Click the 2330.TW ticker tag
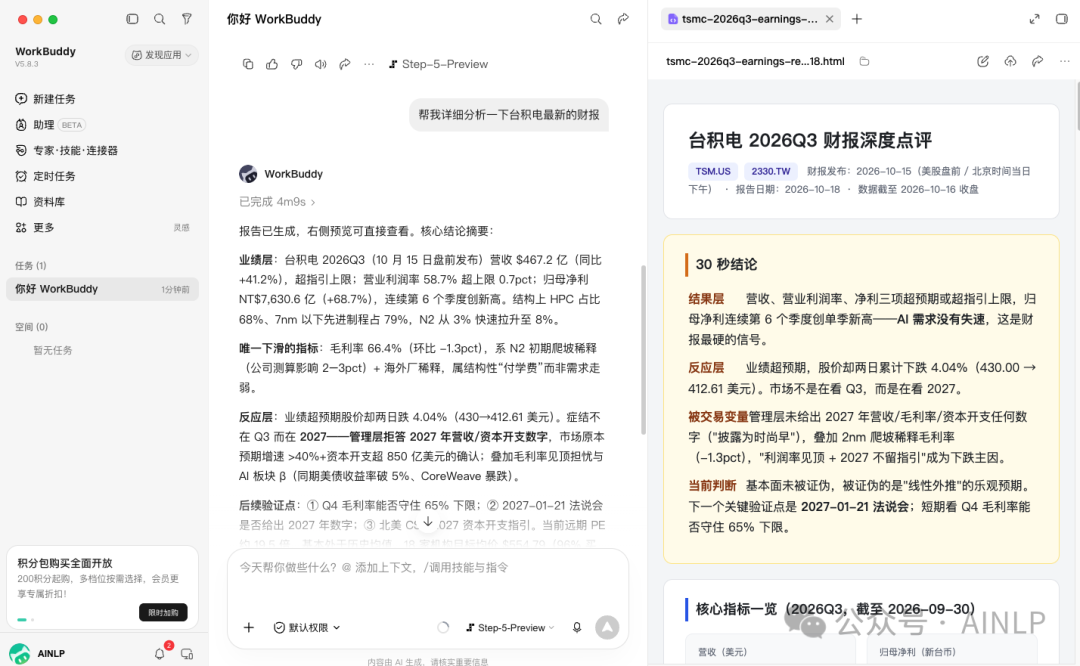Screen dimensions: 1080x666 coord(771,171)
